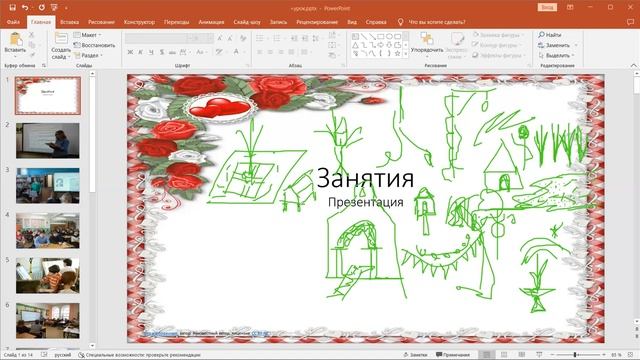The image size is (640, 360).
Task: Start slideshow from the quick access toolbar
Action: [x=54, y=7]
